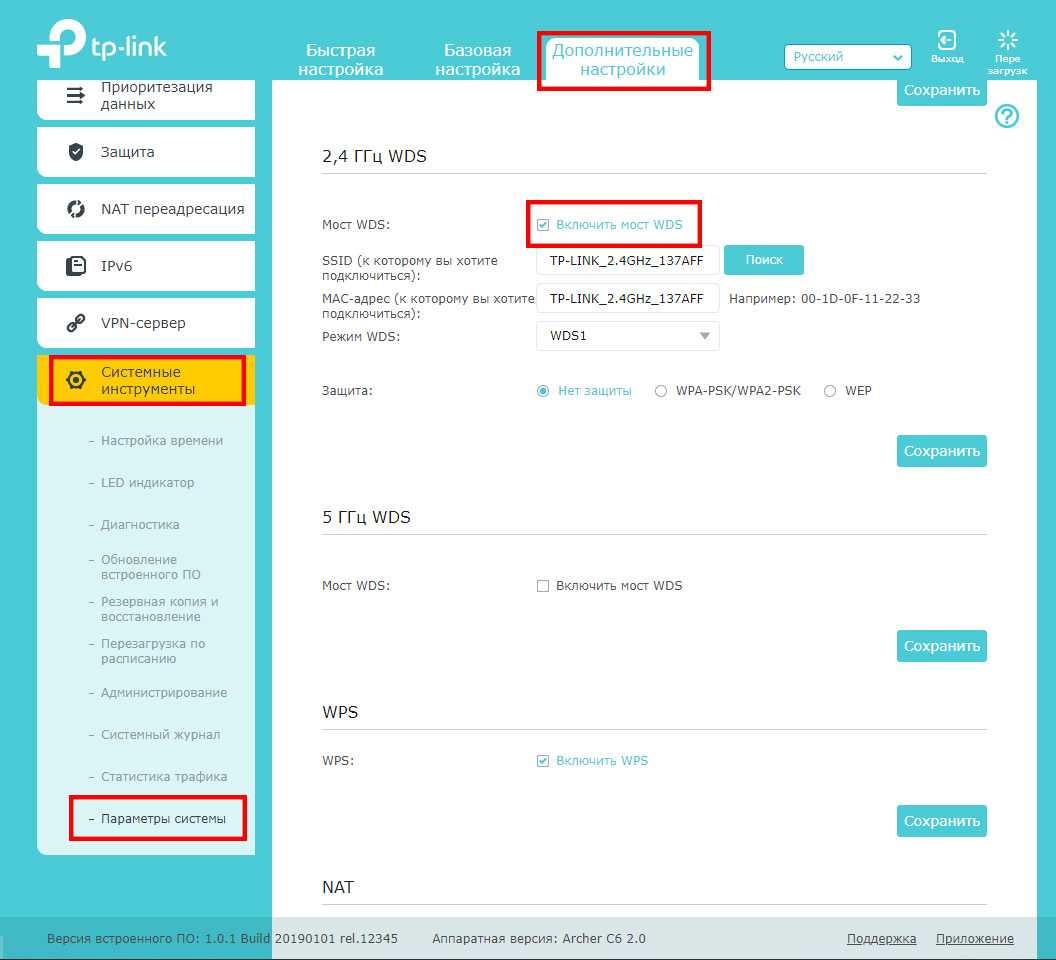The image size is (1056, 960).
Task: Open VPN-сервер key icon
Action: pyautogui.click(x=76, y=323)
